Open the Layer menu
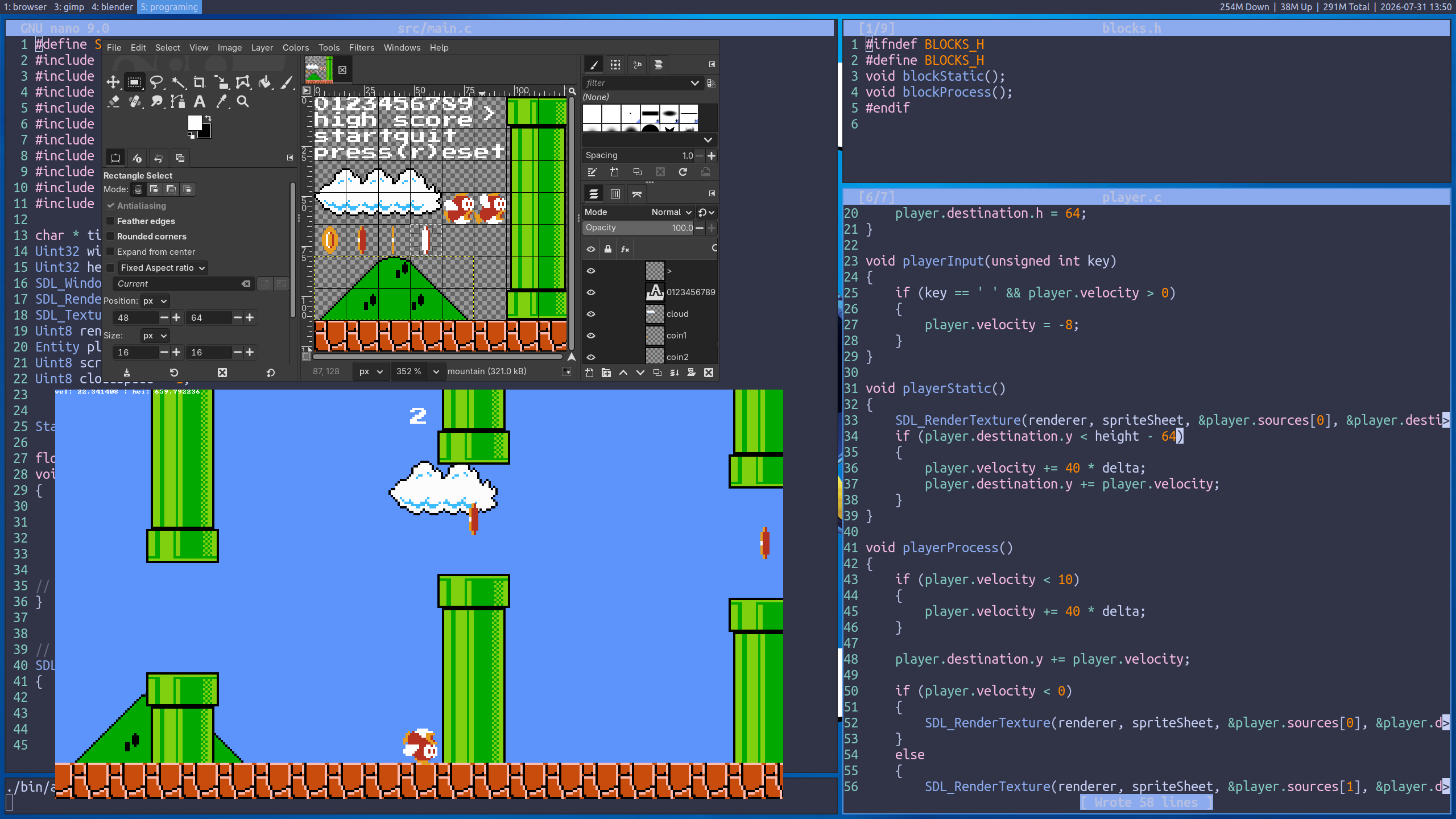The width and height of the screenshot is (1456, 819). (x=262, y=48)
